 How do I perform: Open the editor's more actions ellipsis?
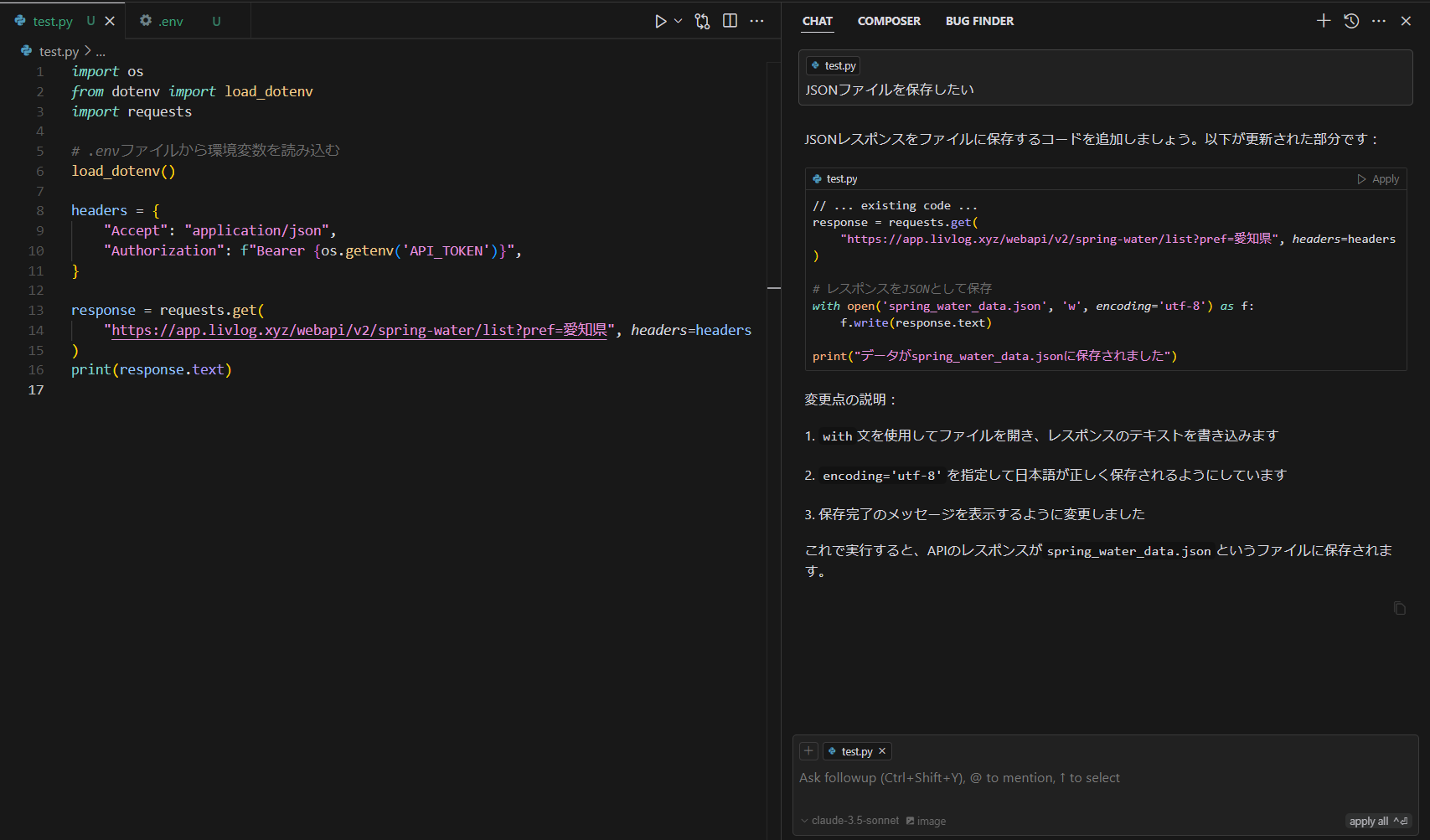[x=756, y=21]
